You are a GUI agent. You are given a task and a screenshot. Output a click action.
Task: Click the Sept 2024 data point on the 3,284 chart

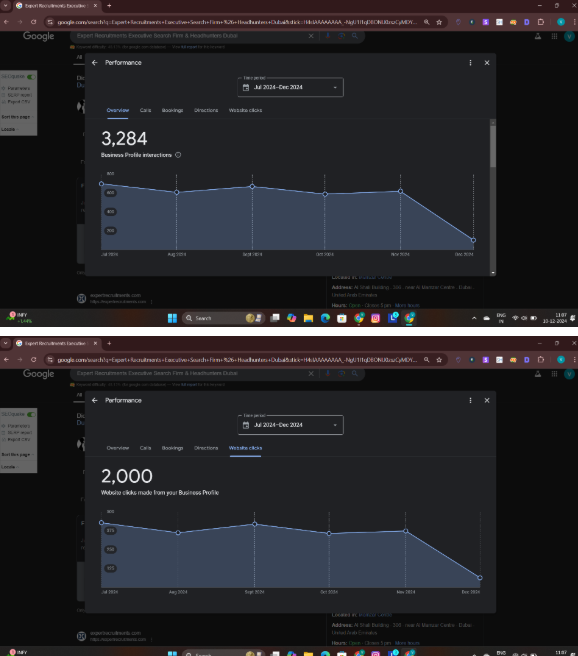coord(252,187)
